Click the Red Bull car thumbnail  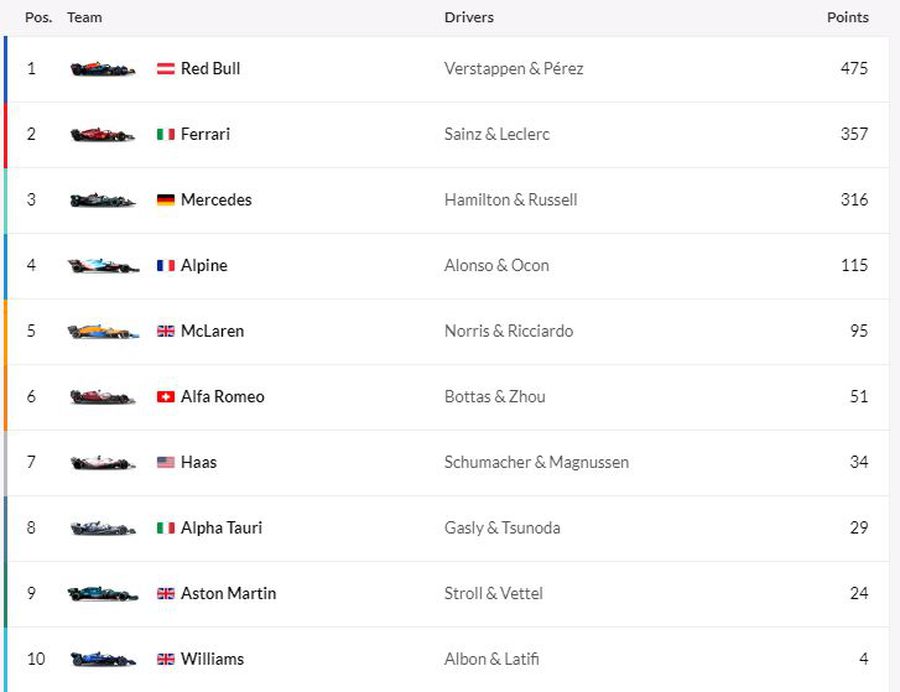[x=103, y=69]
